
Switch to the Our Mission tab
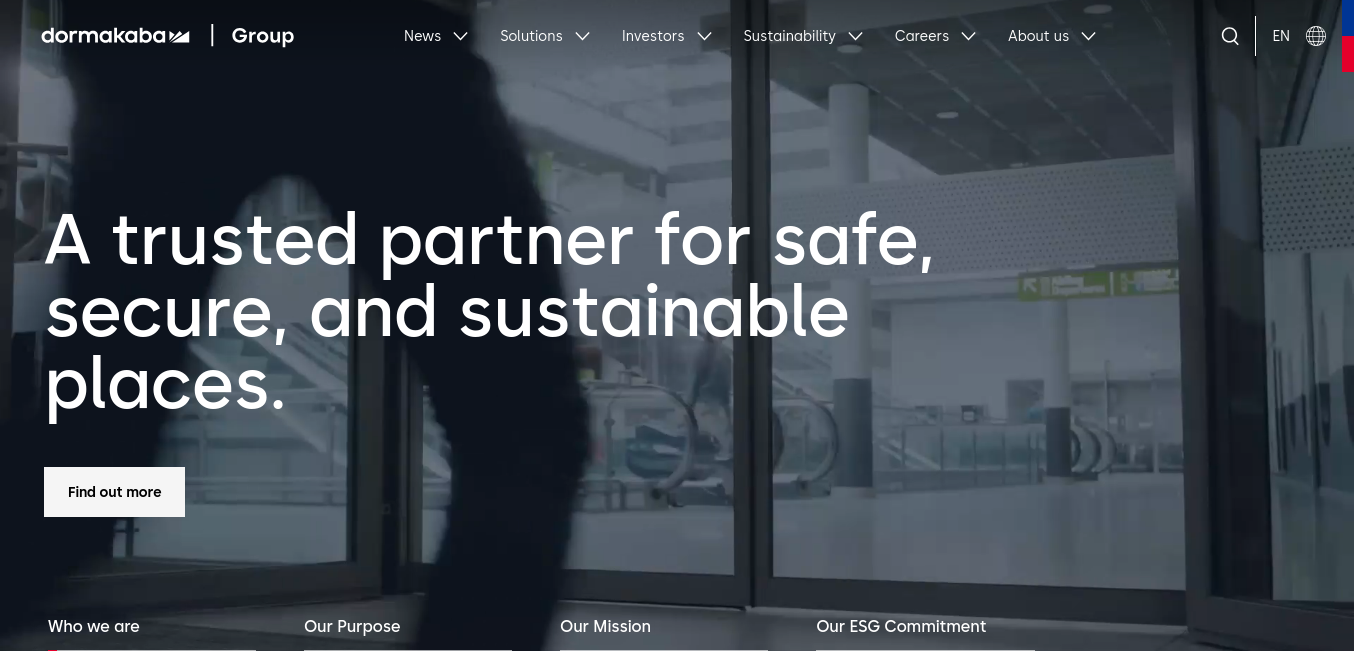(x=605, y=626)
